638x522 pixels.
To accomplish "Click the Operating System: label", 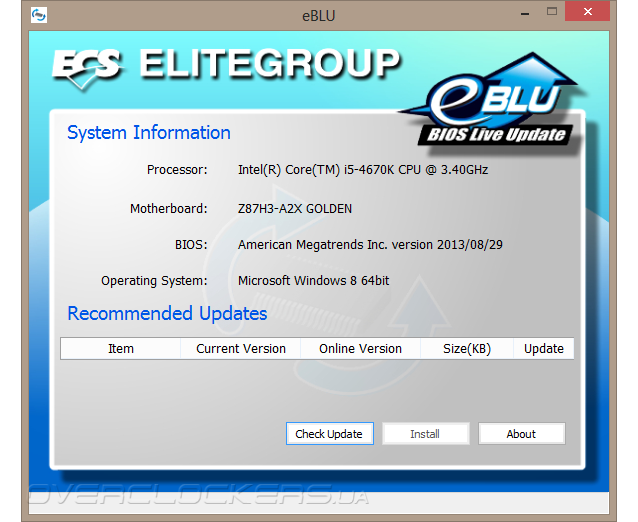I will [154, 281].
